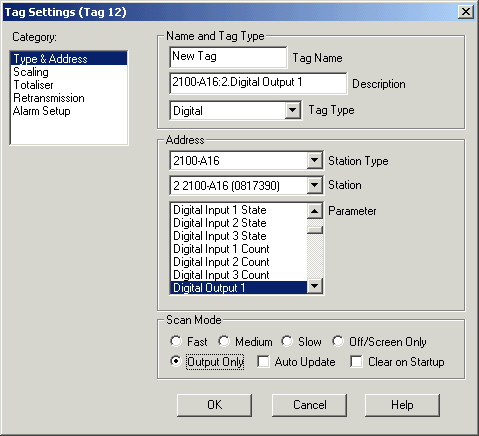Select the Fast scan mode radio button

(x=176, y=341)
